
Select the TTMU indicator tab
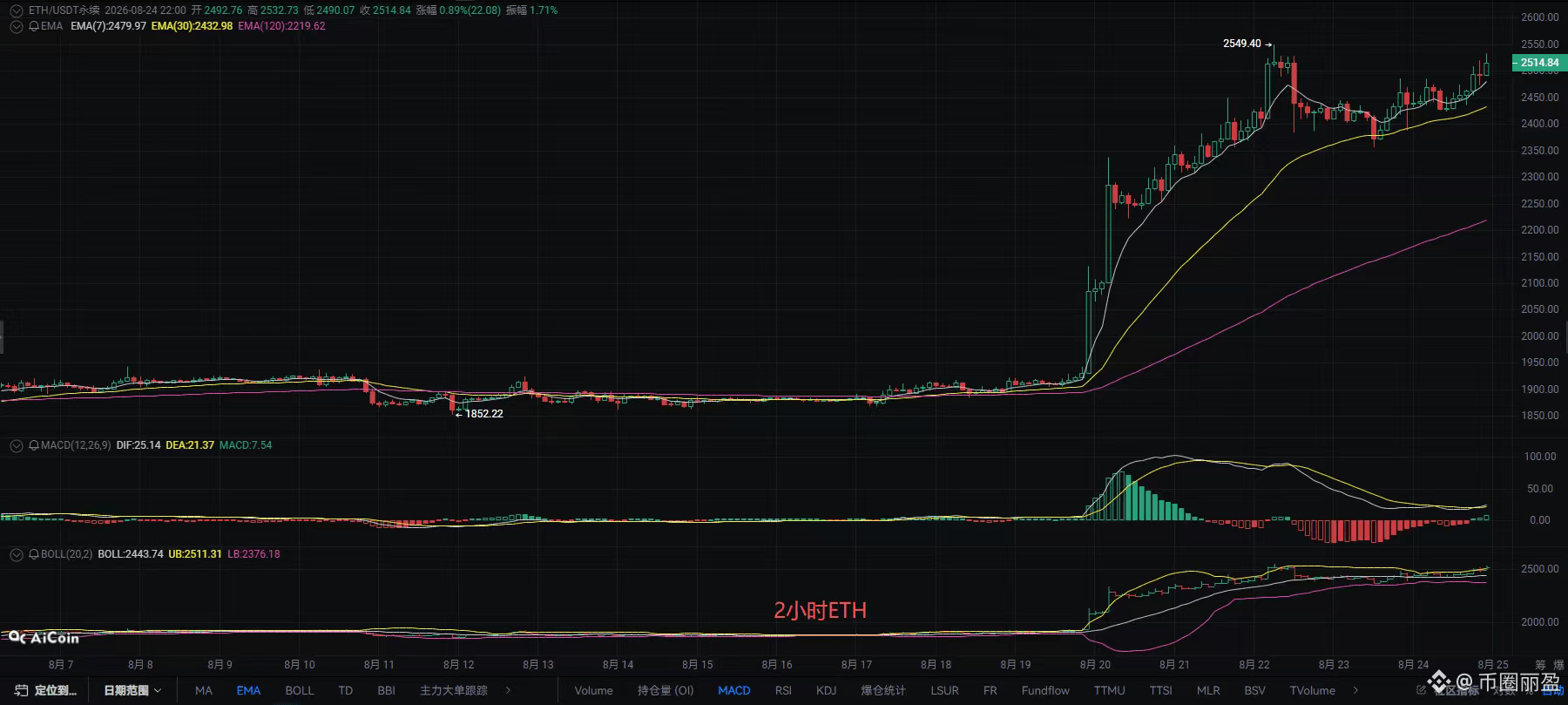tap(1110, 690)
